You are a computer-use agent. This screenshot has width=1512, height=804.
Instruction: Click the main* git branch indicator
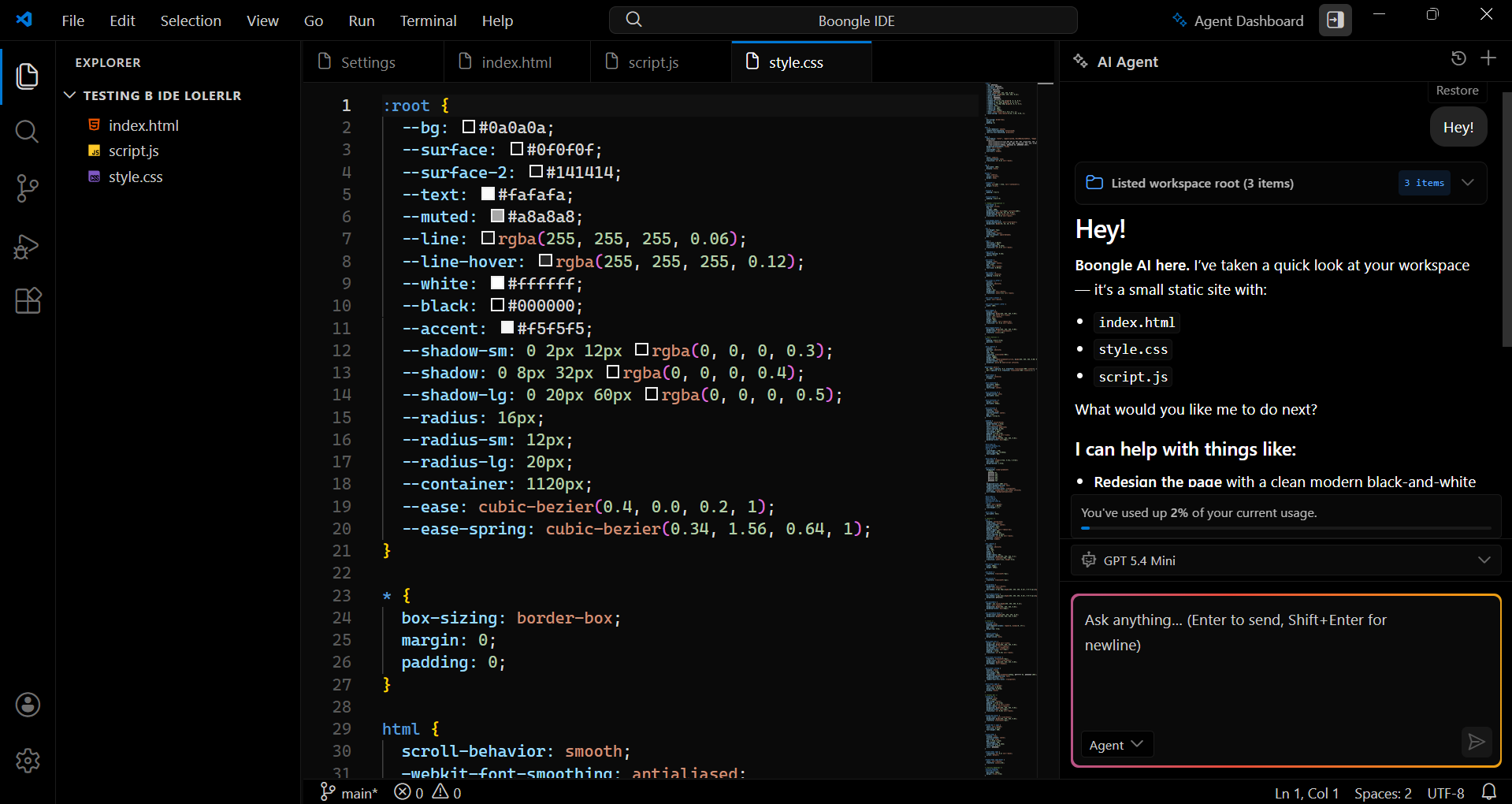348,792
